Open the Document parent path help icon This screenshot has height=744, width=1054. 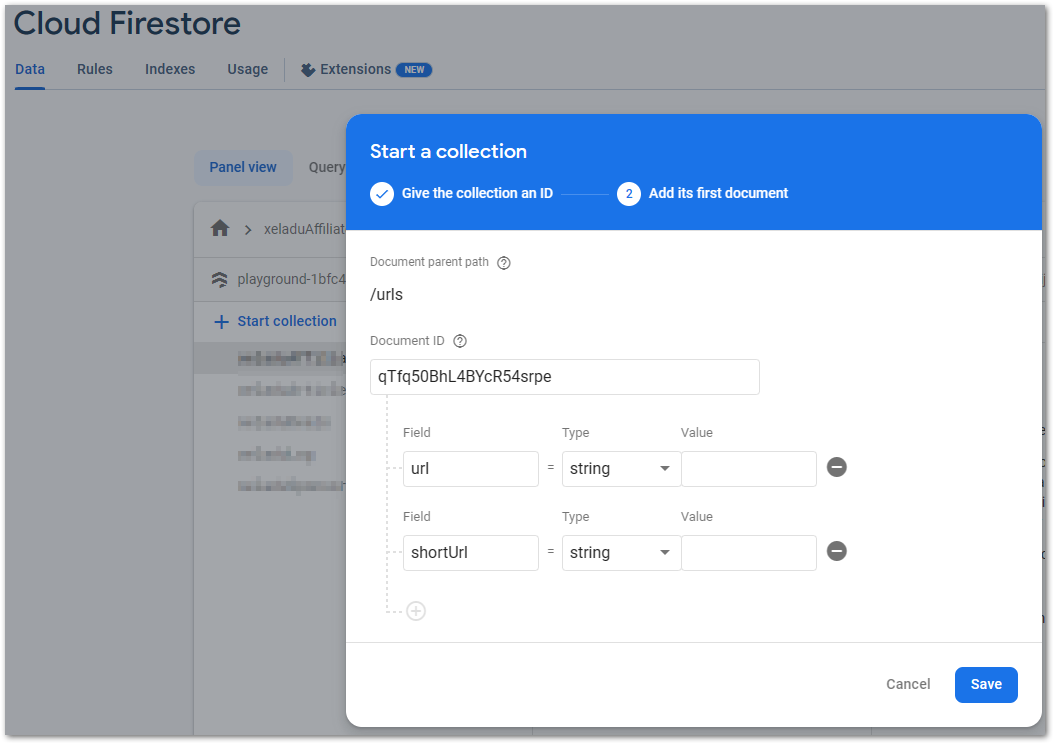[503, 262]
